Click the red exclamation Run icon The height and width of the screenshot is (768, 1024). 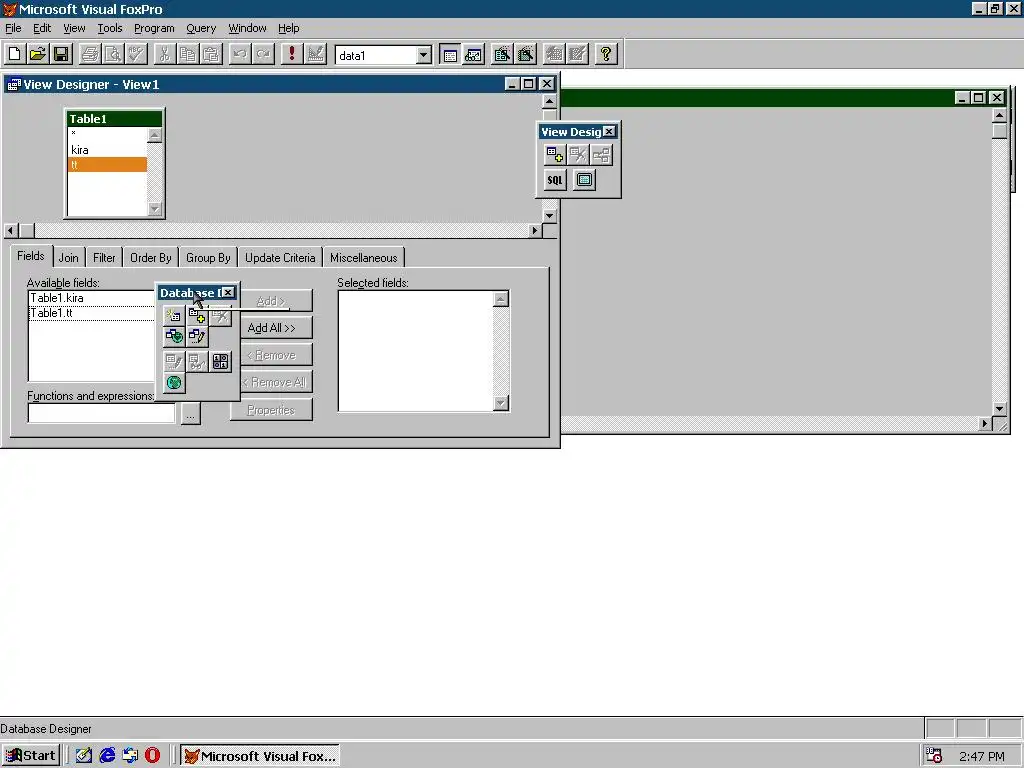pyautogui.click(x=292, y=54)
